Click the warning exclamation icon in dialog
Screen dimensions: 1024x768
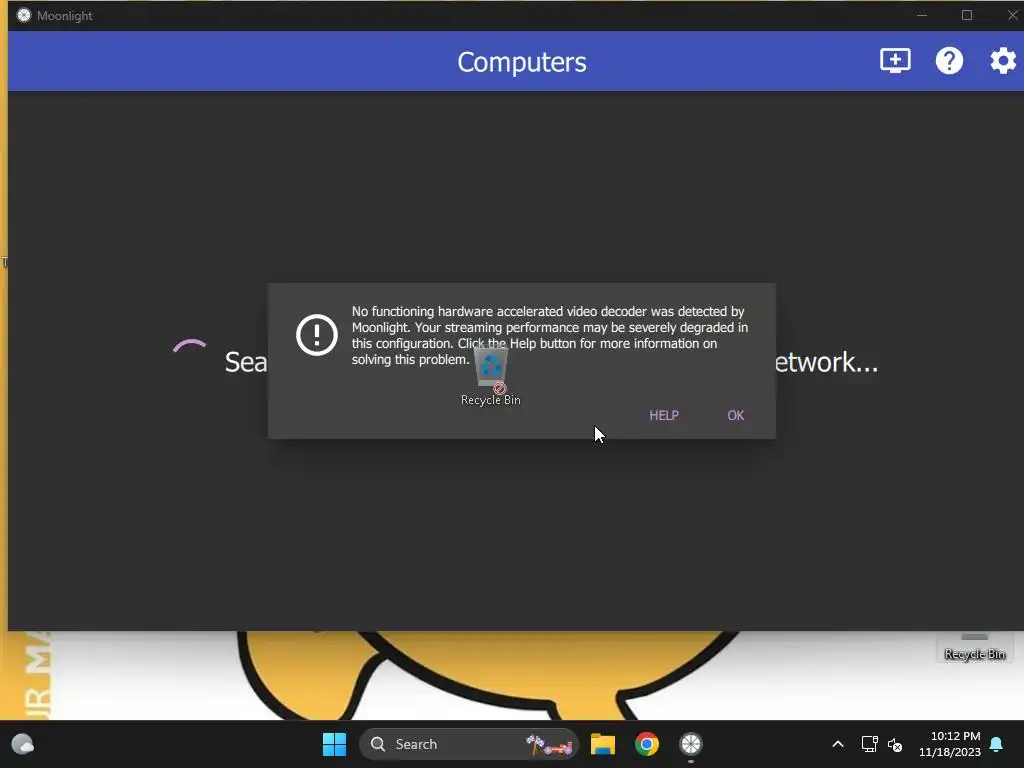pos(317,335)
